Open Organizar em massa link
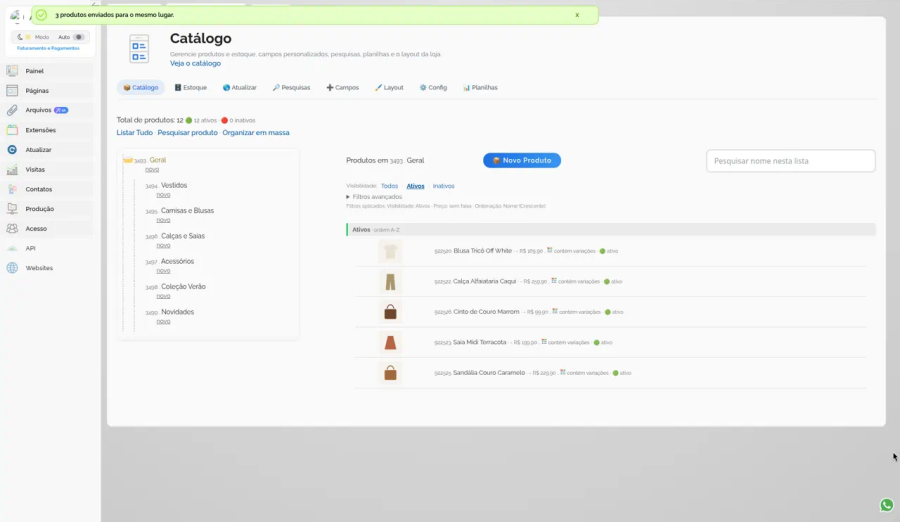Viewport: 900px width, 522px height. click(x=256, y=133)
